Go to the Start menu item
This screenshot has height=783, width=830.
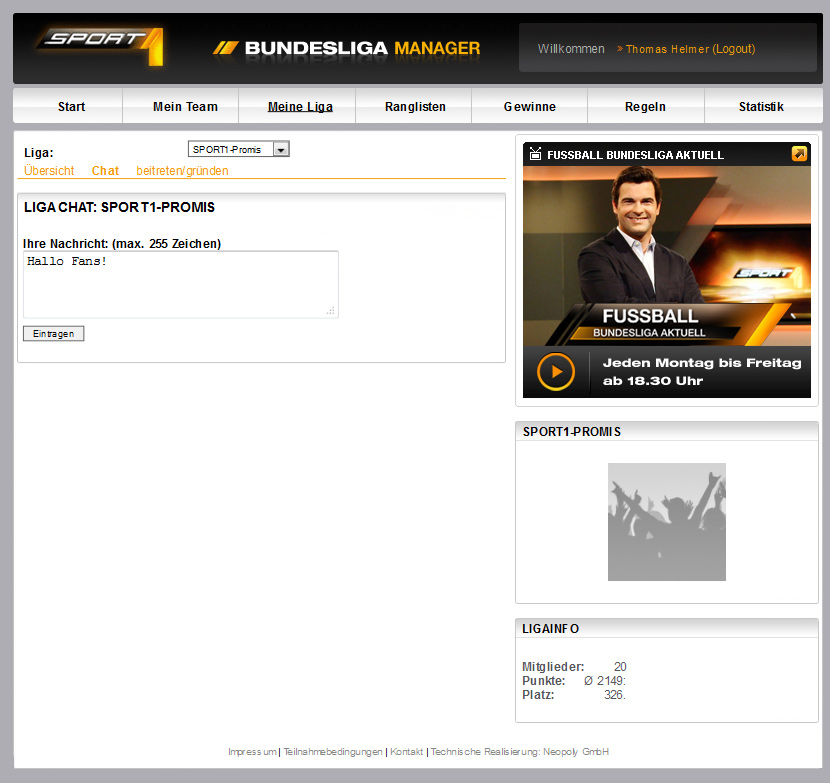click(71, 106)
